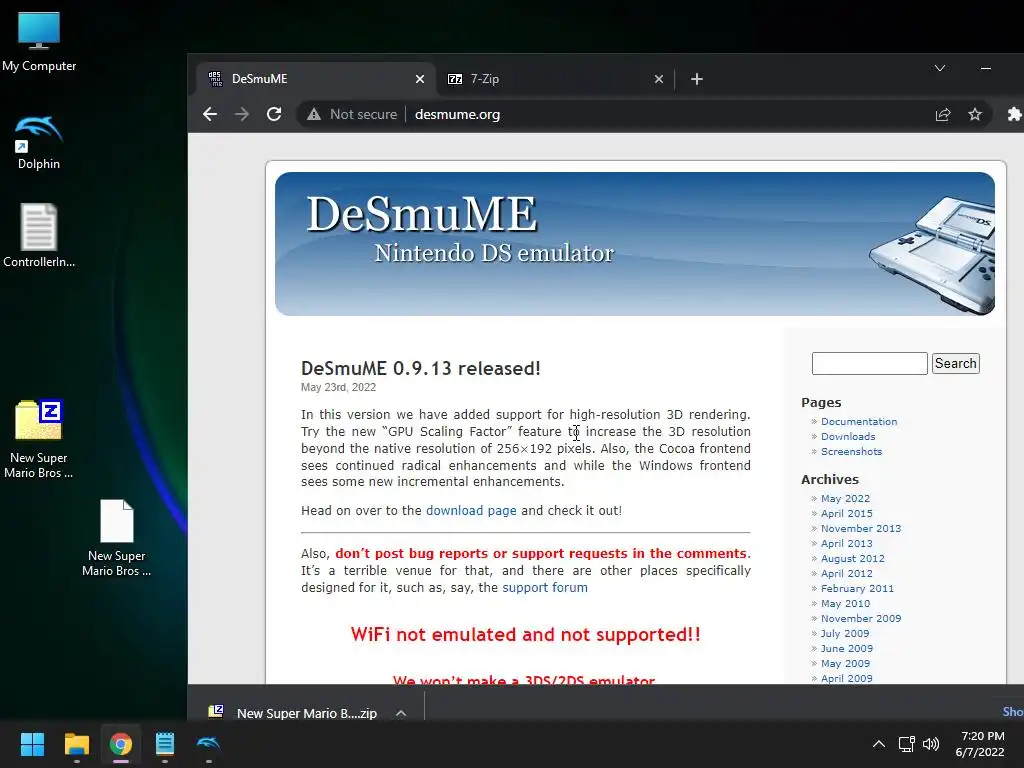Show hidden system tray icons
1024x768 pixels.
879,744
